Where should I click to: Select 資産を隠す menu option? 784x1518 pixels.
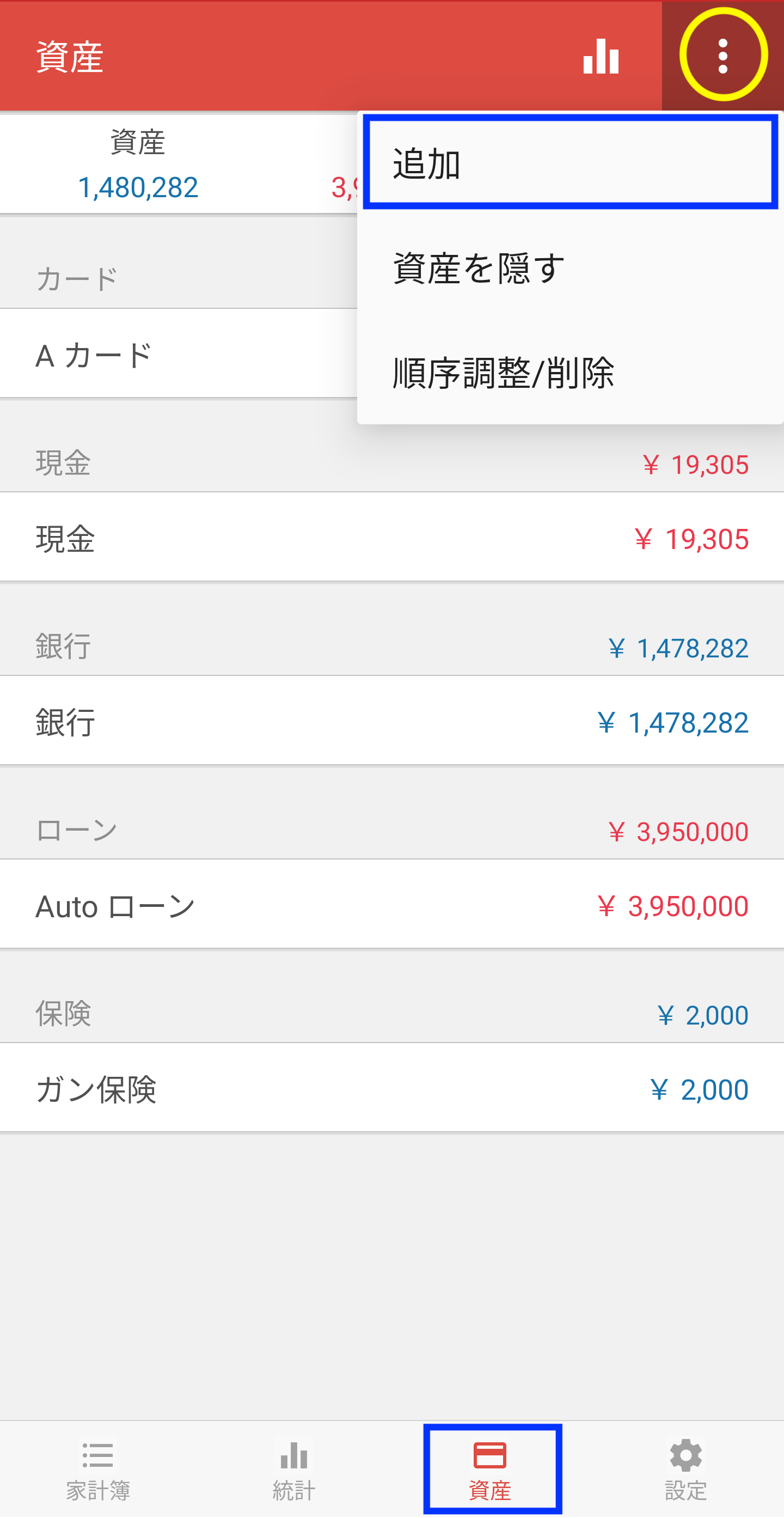(x=569, y=268)
